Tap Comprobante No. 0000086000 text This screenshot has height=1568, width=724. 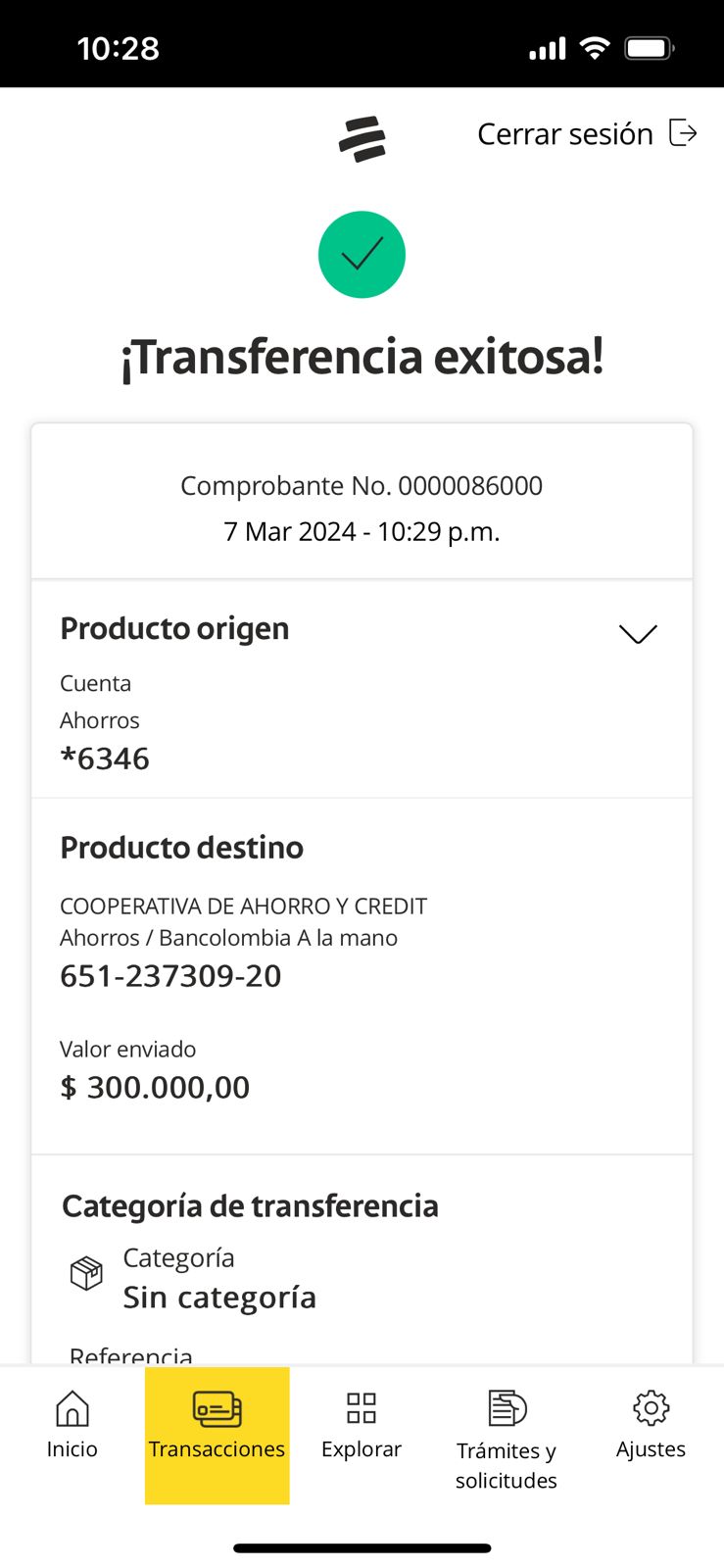[x=362, y=486]
